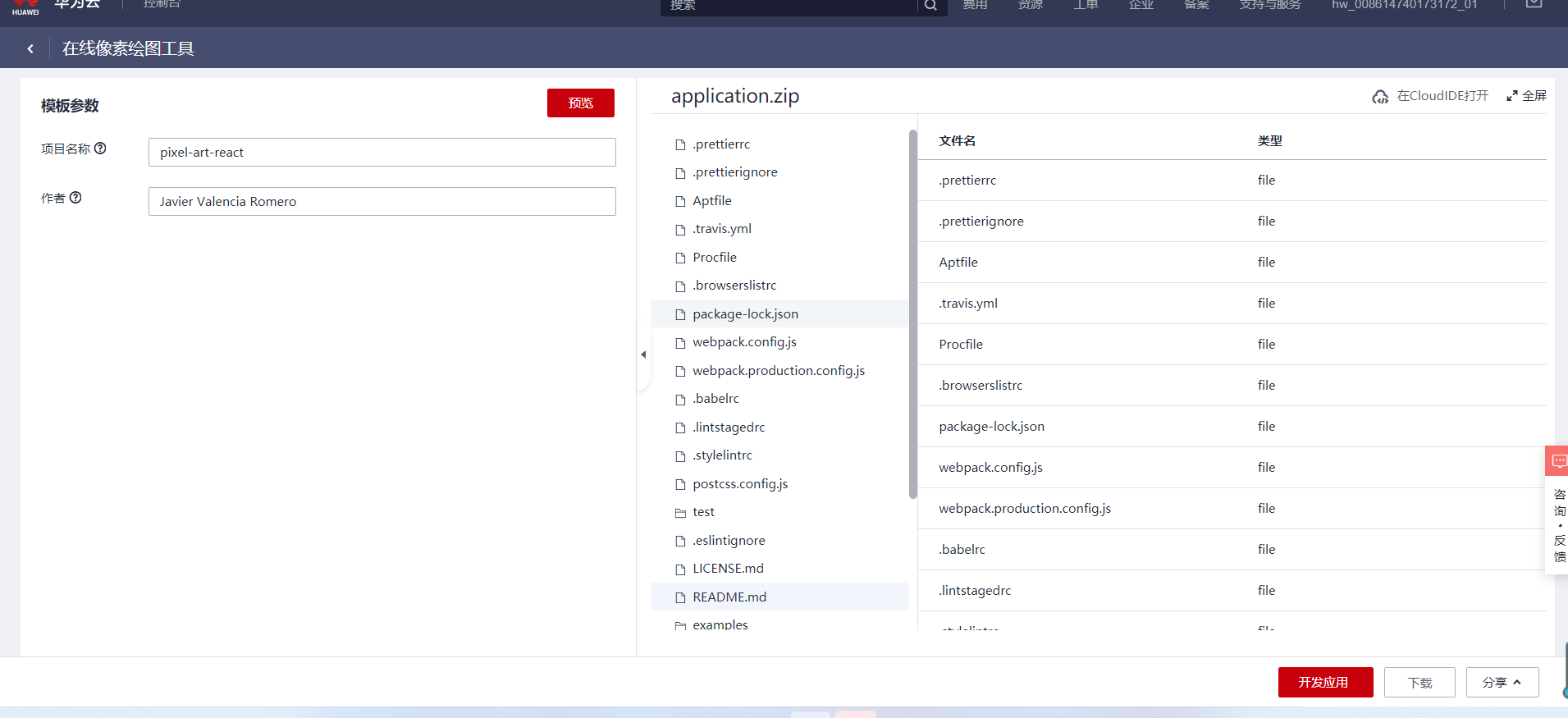Click the 在线像素绘图工具 page title
This screenshot has height=718, width=1568.
click(x=128, y=48)
